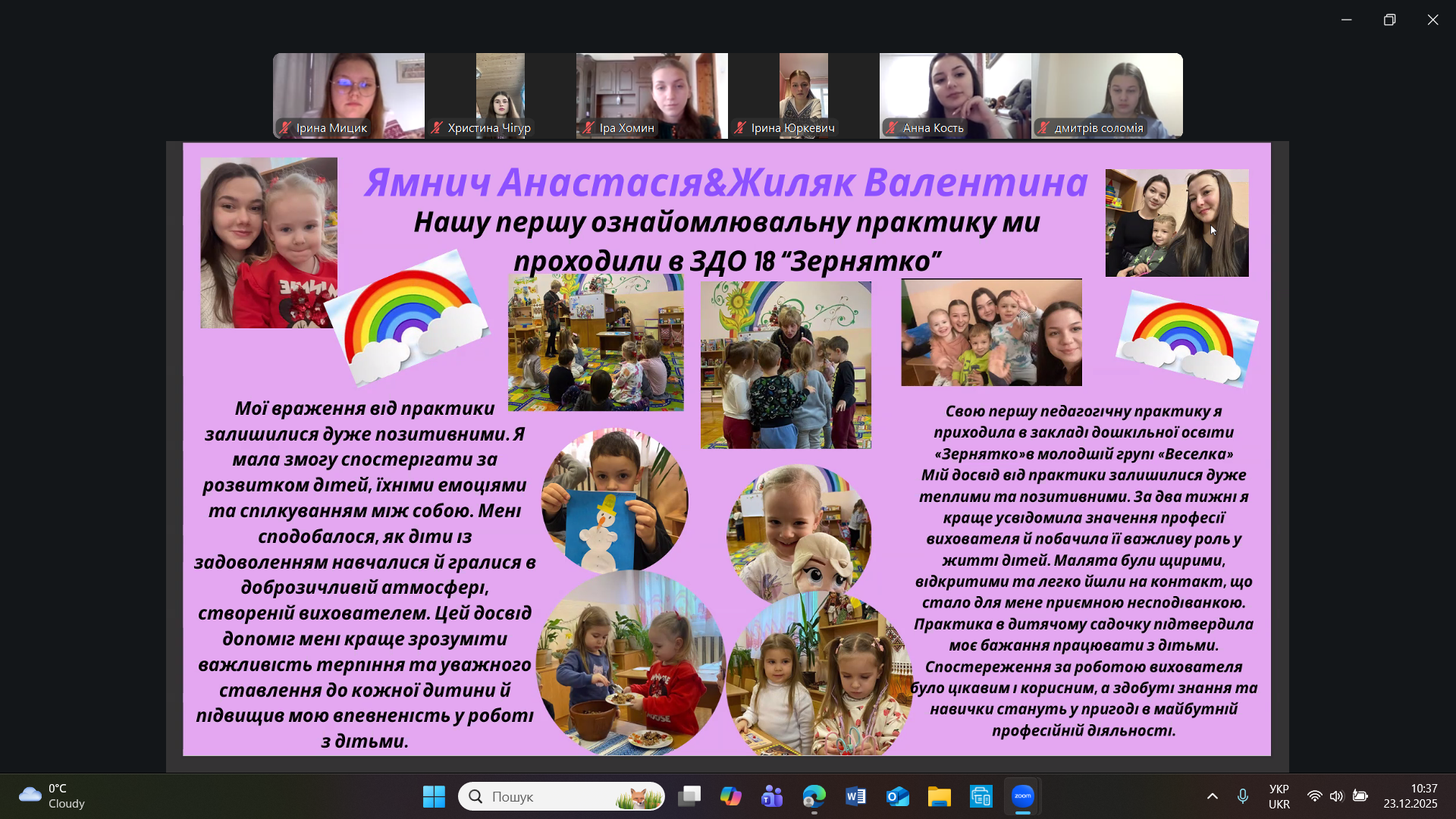Click the Task View icon
Image resolution: width=1456 pixels, height=819 pixels.
click(x=689, y=796)
